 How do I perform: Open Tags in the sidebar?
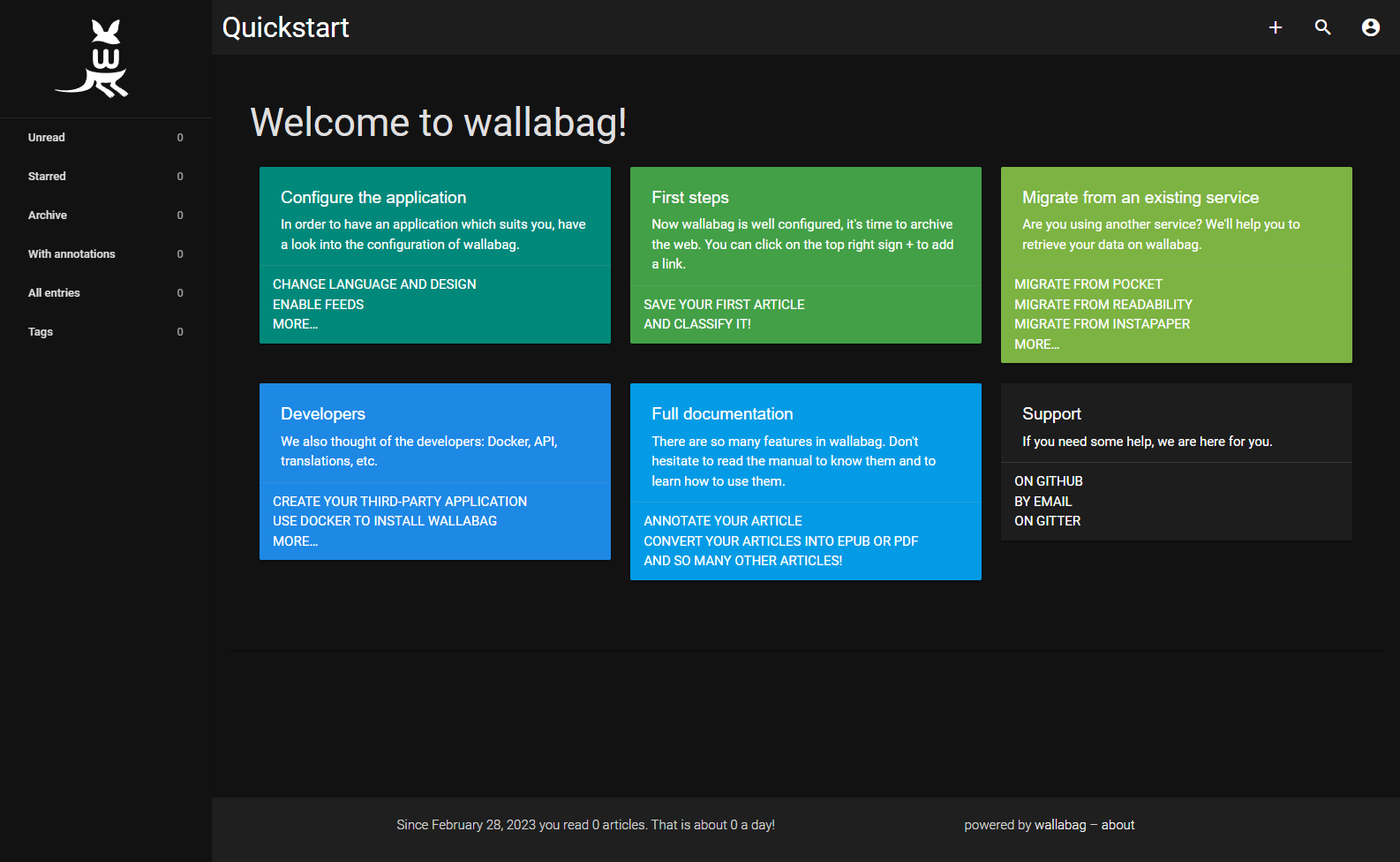click(41, 332)
